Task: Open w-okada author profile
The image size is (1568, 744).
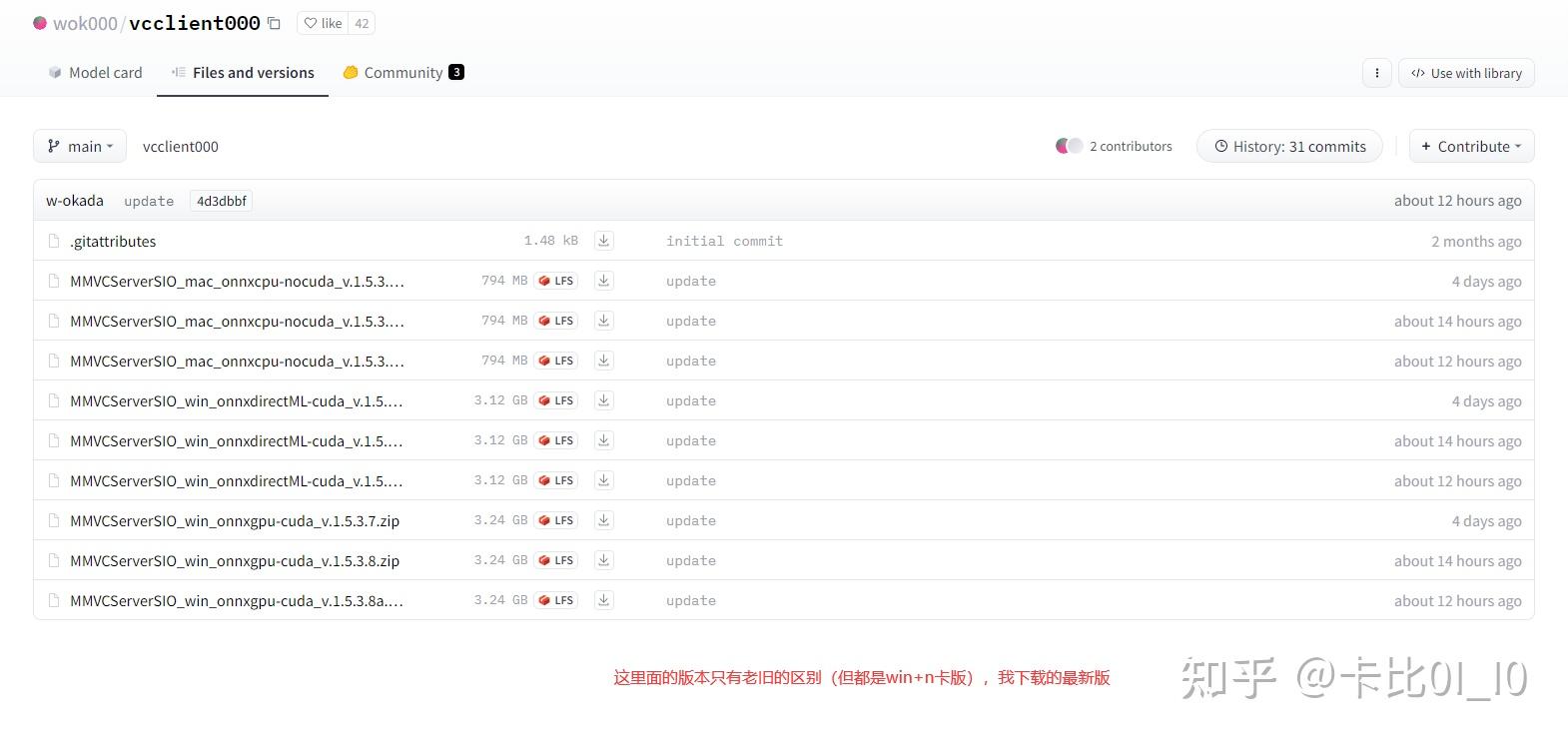Action: pyautogui.click(x=75, y=201)
